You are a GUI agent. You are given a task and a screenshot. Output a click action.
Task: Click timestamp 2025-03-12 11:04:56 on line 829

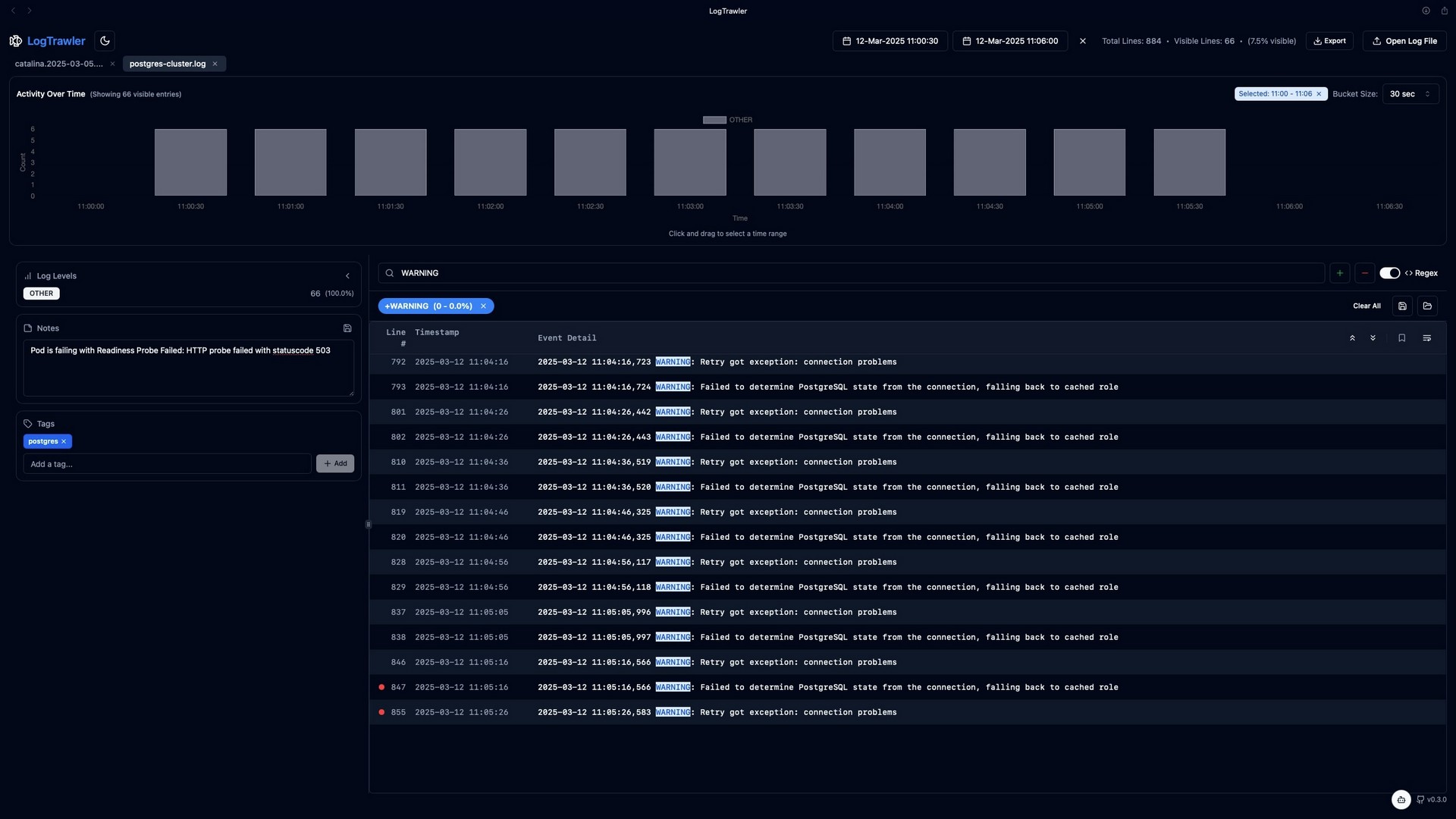click(461, 587)
